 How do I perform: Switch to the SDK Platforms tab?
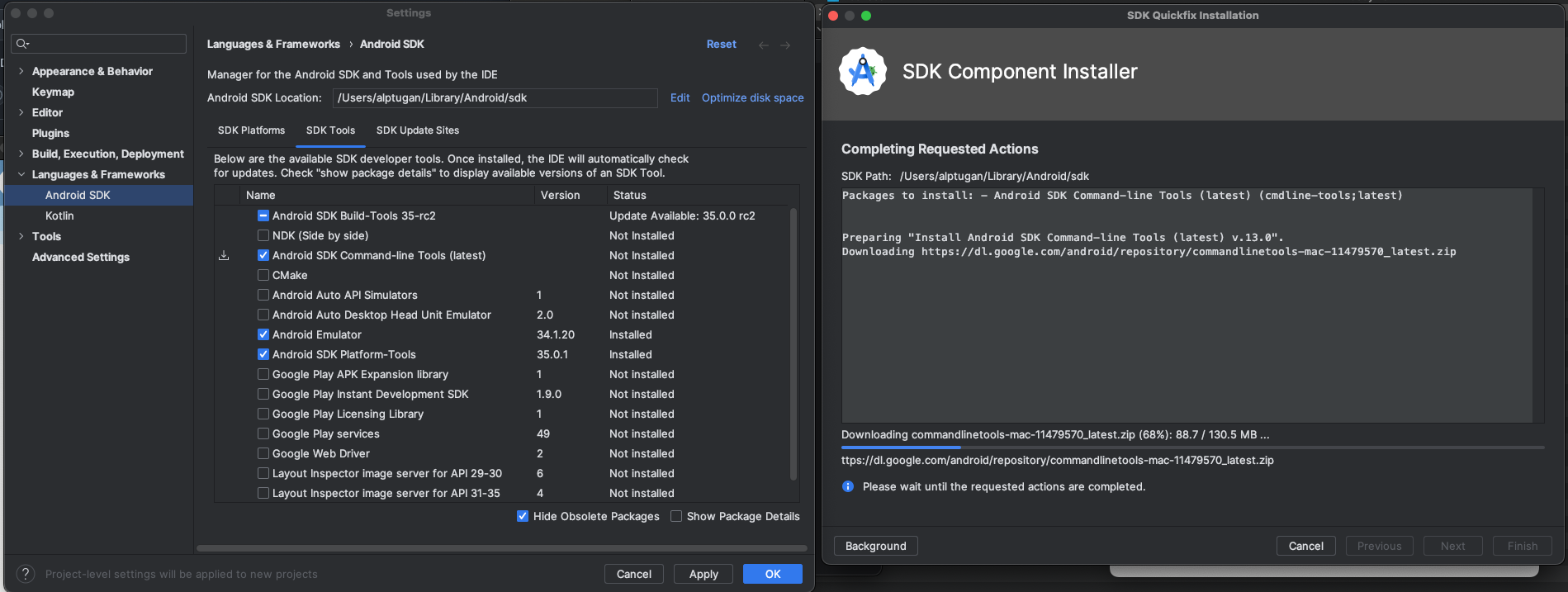251,130
